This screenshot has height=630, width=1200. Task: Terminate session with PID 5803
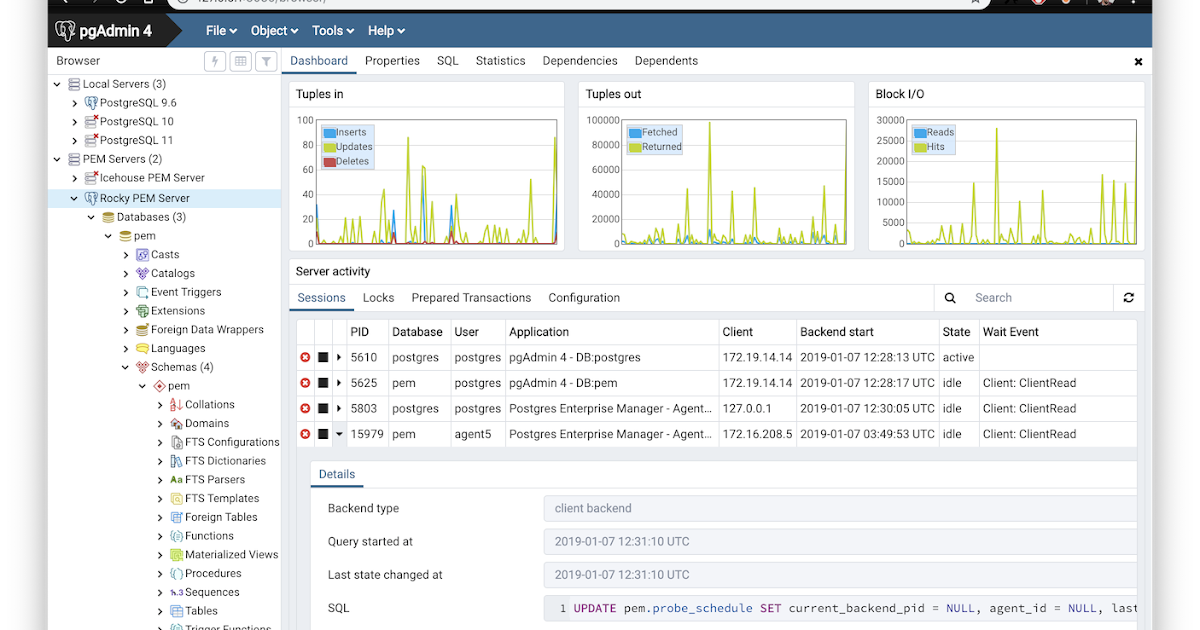pyautogui.click(x=305, y=409)
